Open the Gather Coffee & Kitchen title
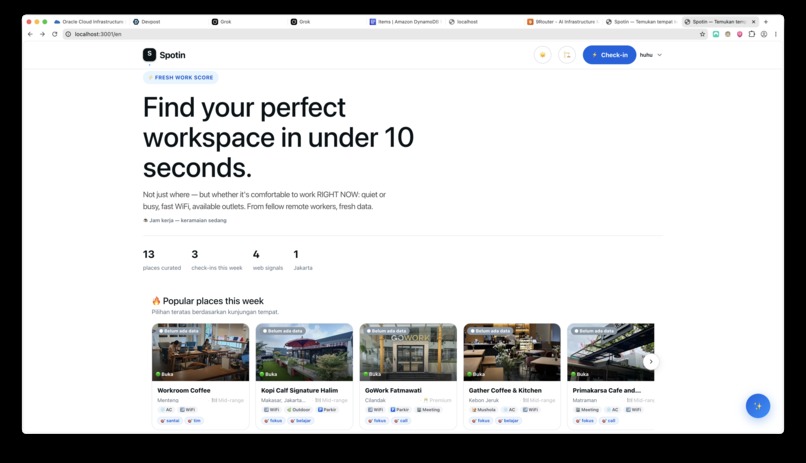 click(x=505, y=391)
